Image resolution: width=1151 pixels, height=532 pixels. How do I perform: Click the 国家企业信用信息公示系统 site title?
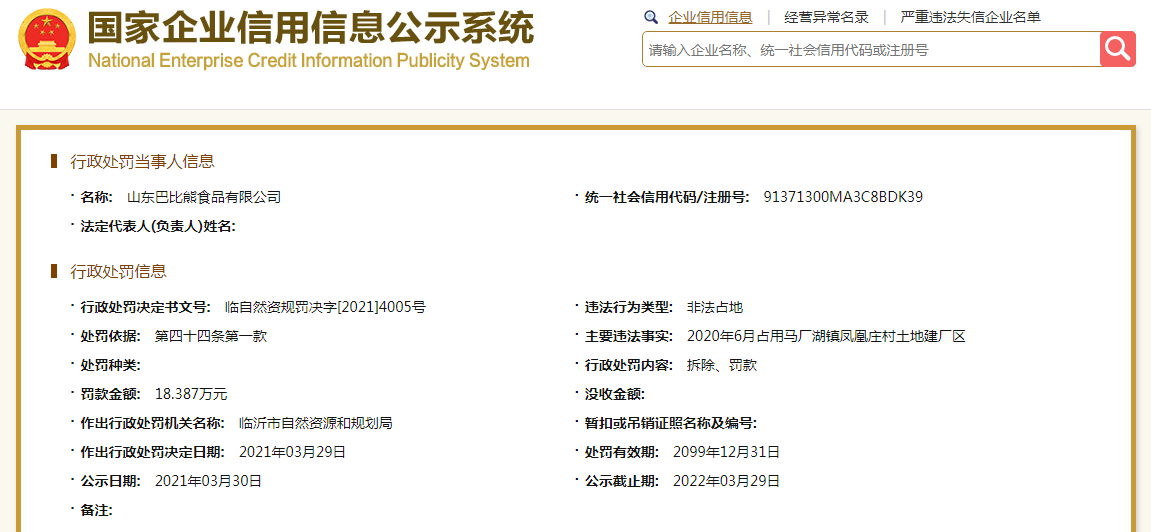310,27
